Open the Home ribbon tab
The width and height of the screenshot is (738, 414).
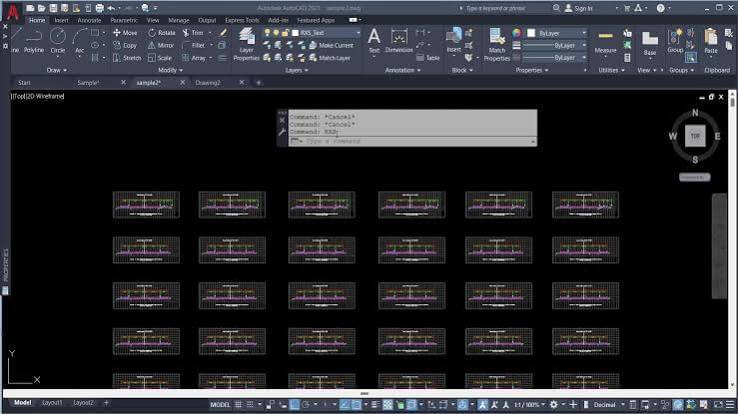(x=37, y=20)
